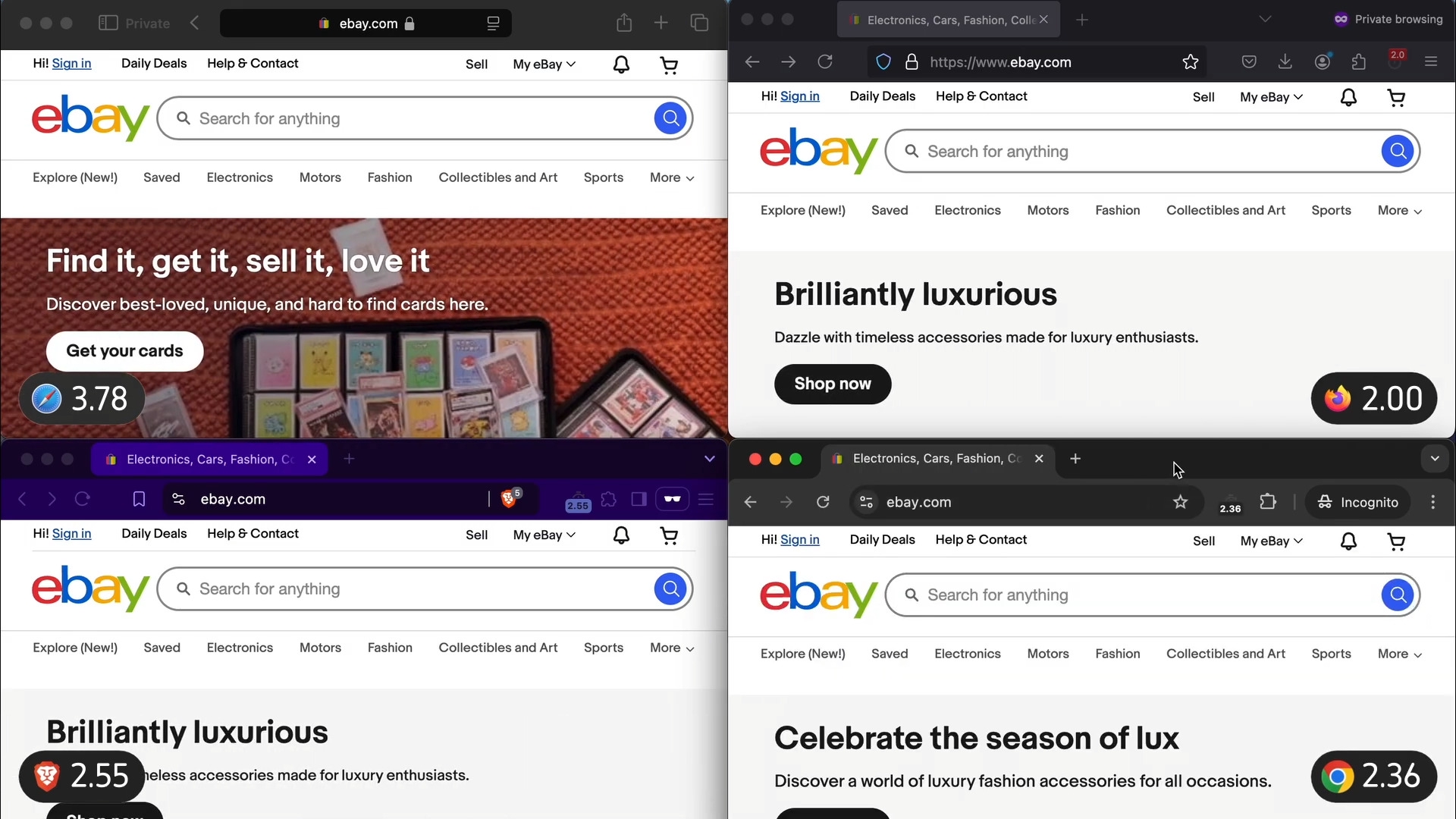The image size is (1456, 819).
Task: Expand More categories in Brave eBay page
Action: coord(672,648)
